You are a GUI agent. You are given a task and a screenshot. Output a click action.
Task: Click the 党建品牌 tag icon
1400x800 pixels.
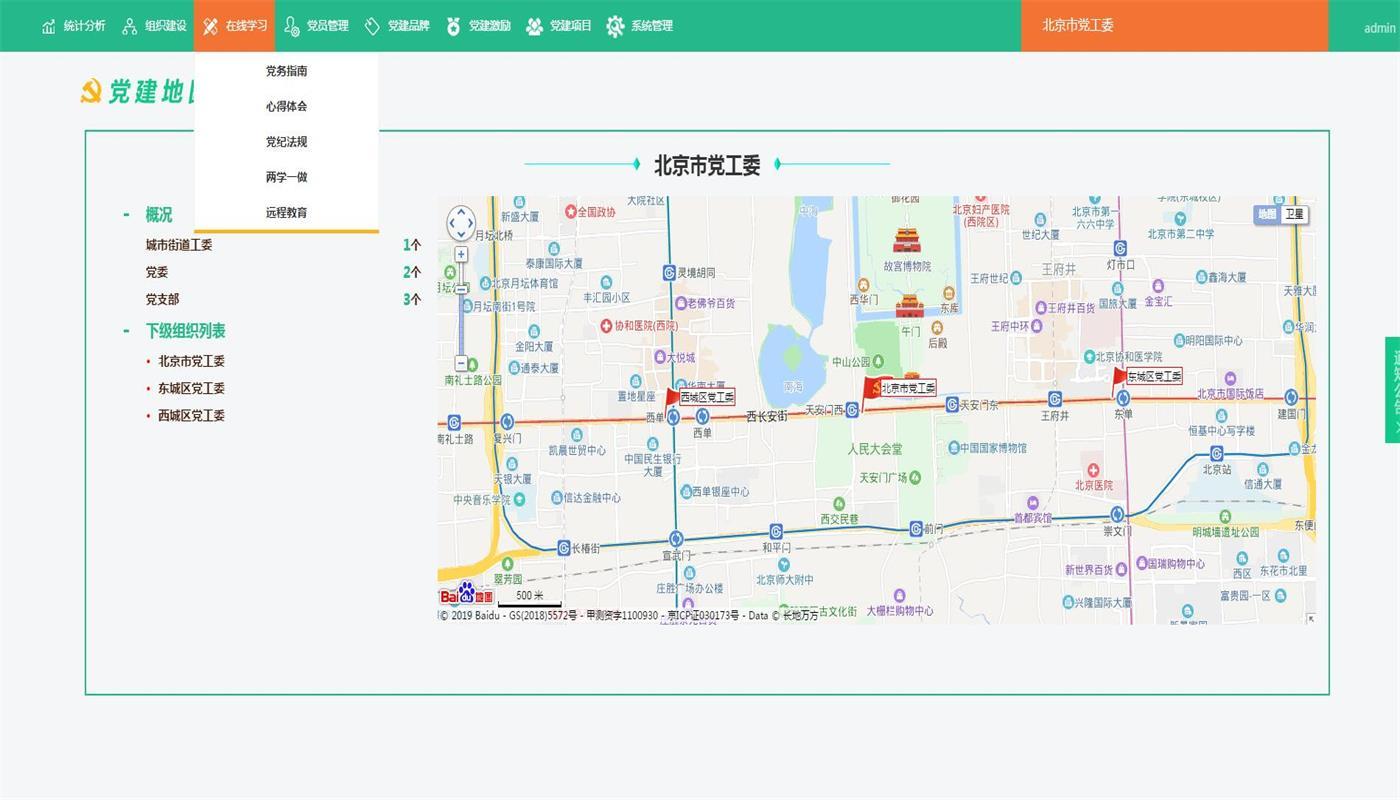[372, 26]
